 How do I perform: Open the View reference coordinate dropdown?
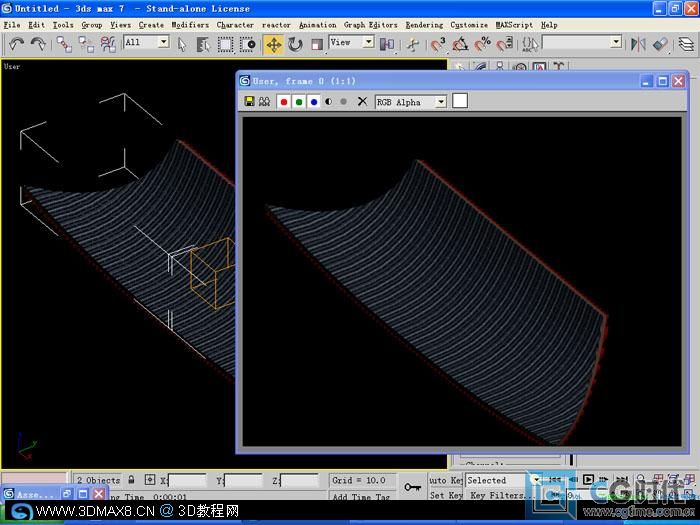(x=351, y=42)
